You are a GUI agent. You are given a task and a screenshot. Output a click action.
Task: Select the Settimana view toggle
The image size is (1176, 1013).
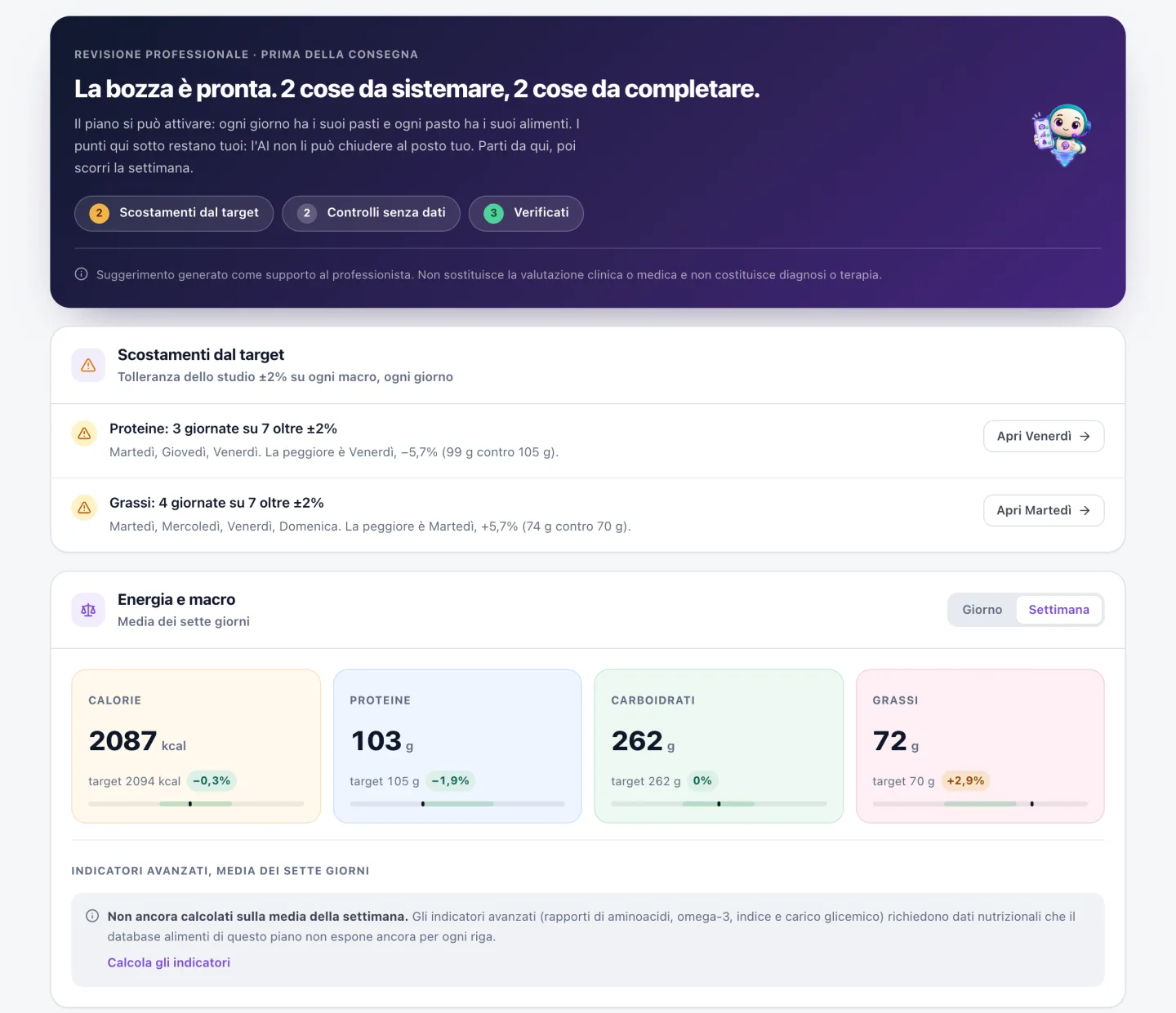pos(1059,610)
